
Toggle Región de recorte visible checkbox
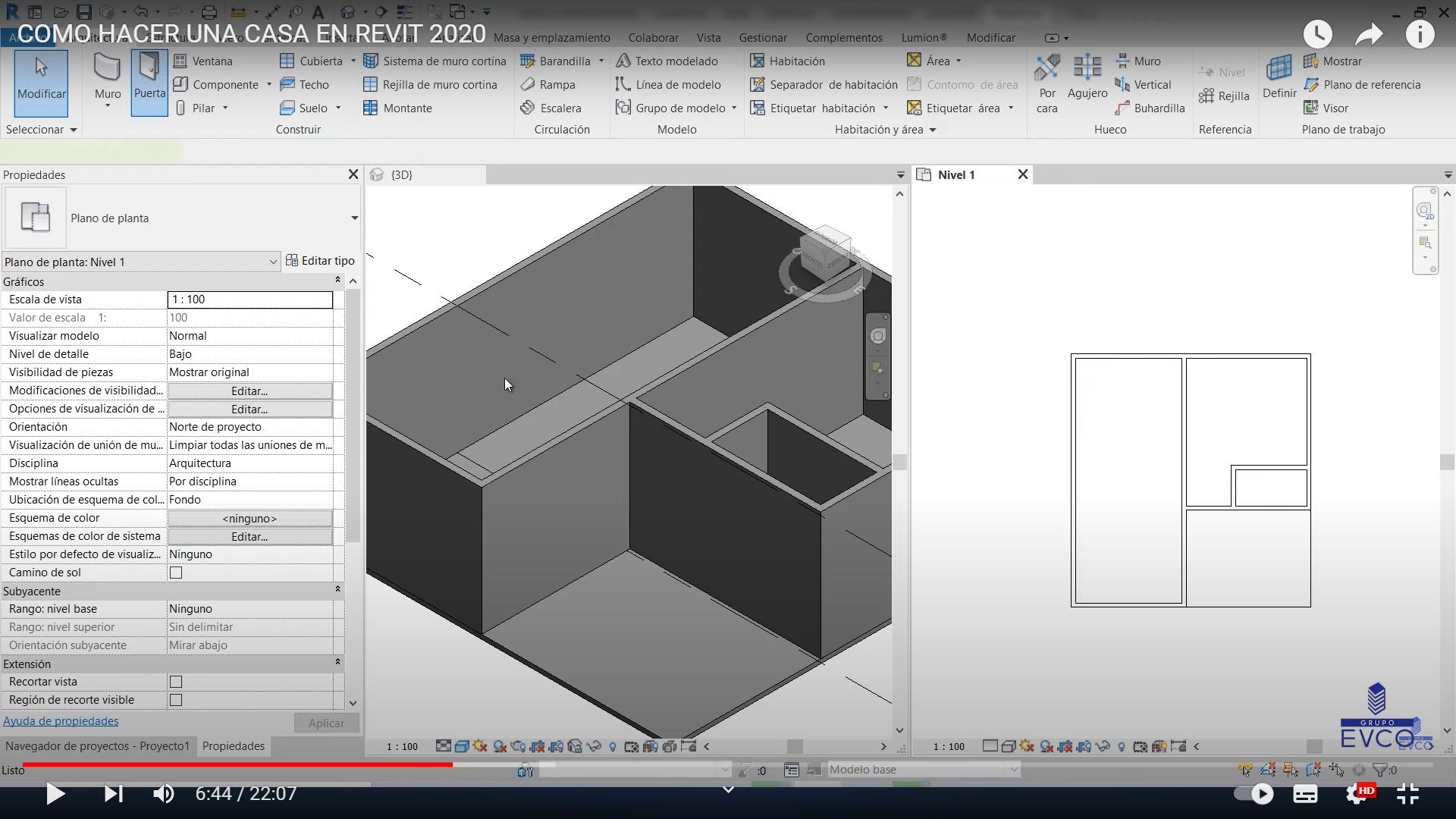click(x=176, y=701)
